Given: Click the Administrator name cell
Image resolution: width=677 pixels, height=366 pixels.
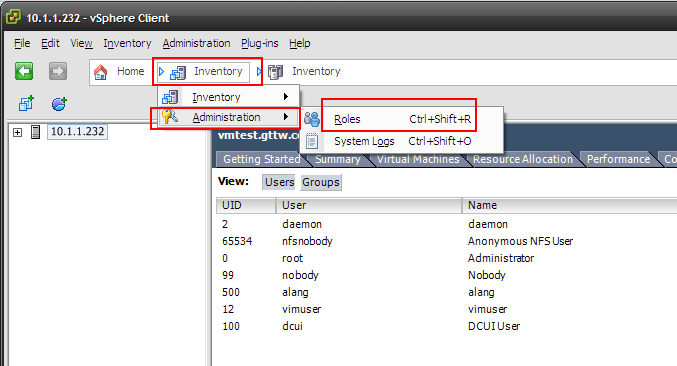Looking at the screenshot, I should tap(501, 258).
